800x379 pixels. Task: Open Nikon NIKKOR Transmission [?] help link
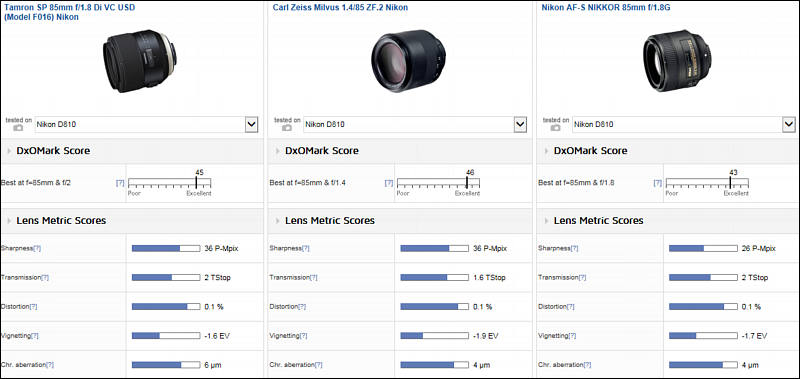point(582,277)
